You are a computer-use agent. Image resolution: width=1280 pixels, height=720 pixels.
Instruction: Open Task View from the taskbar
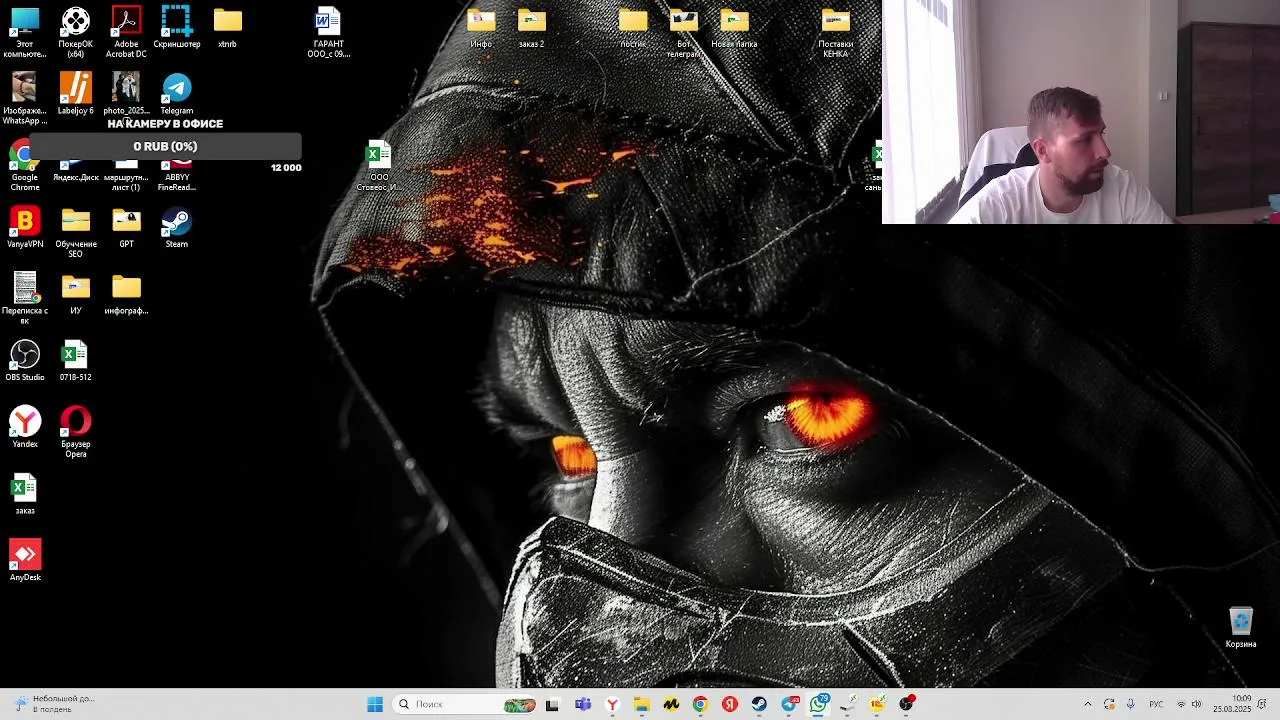[x=552, y=704]
